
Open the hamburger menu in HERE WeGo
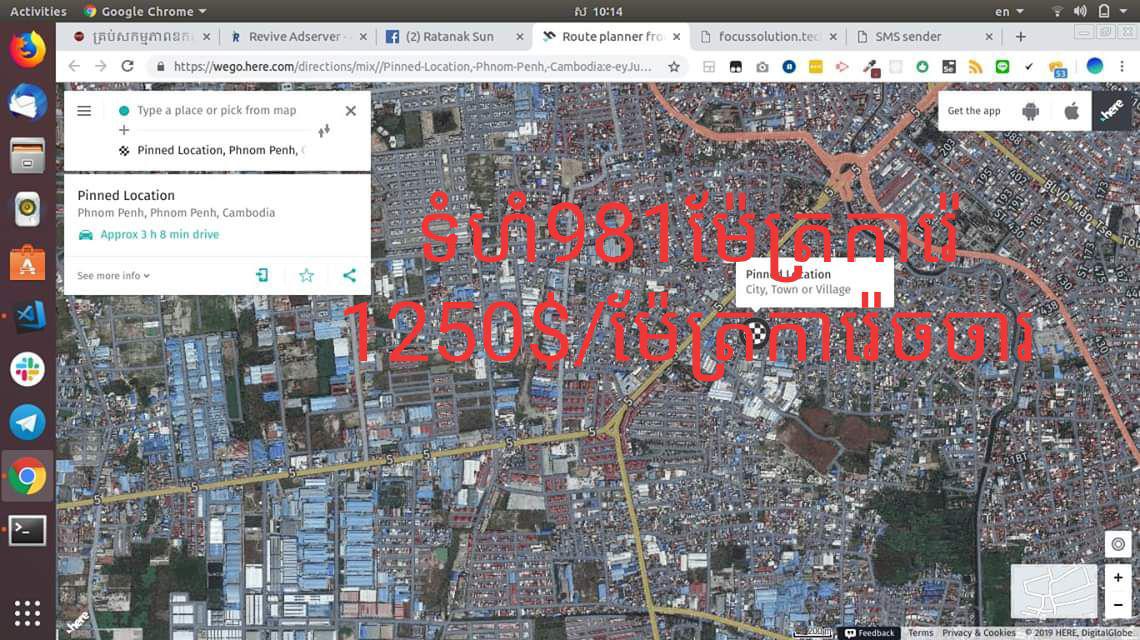point(84,111)
